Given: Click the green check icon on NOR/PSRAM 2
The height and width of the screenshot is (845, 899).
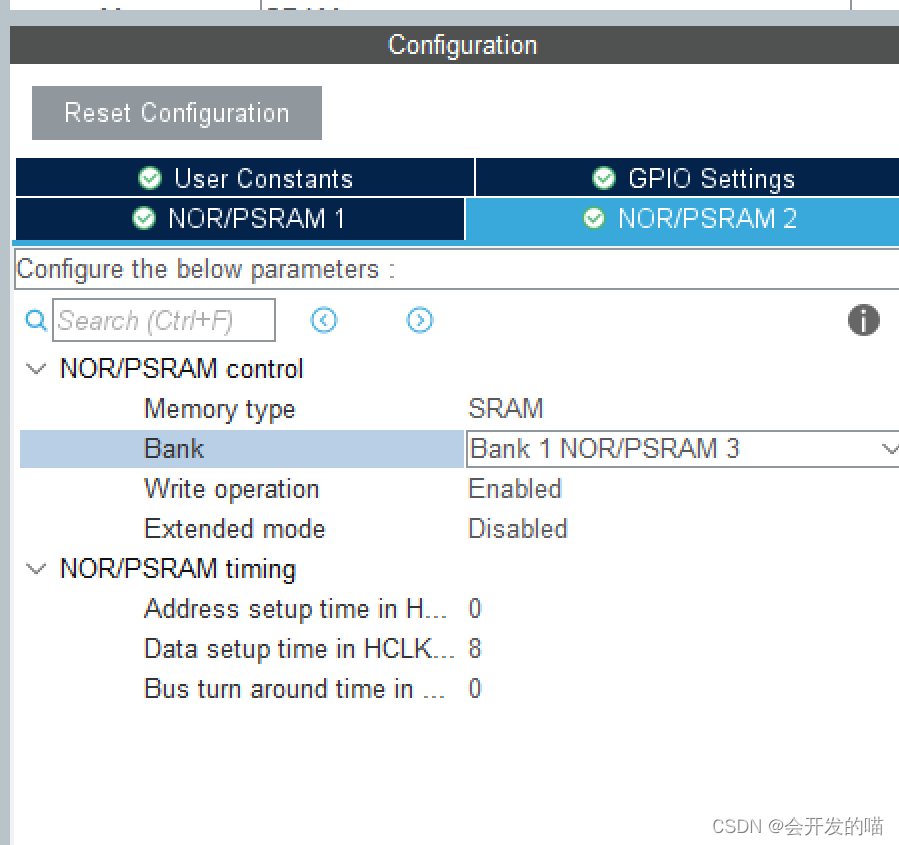Looking at the screenshot, I should pyautogui.click(x=594, y=219).
